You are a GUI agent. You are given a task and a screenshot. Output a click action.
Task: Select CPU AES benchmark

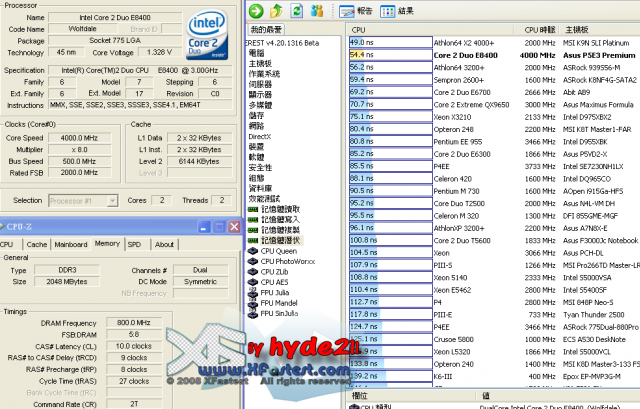[274, 282]
